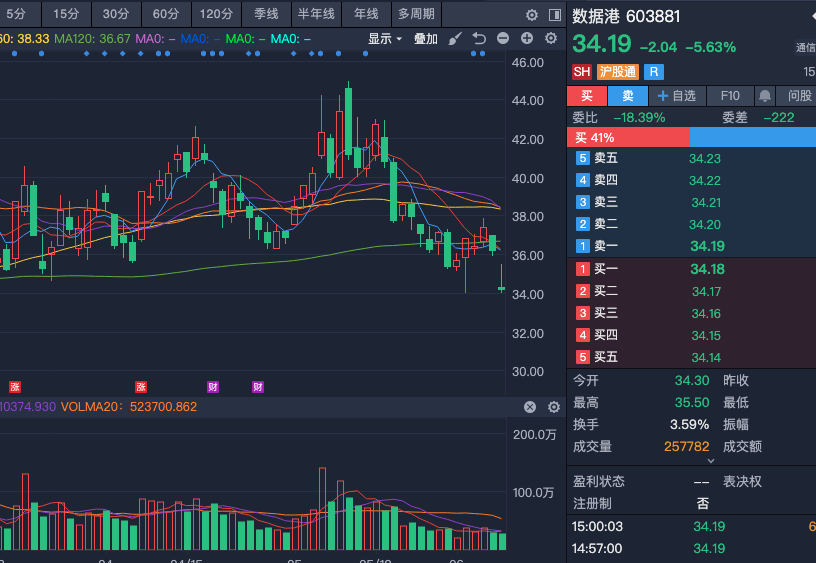Viewport: 816px width, 563px height.
Task: Close the volume indicator panel
Action: (530, 407)
